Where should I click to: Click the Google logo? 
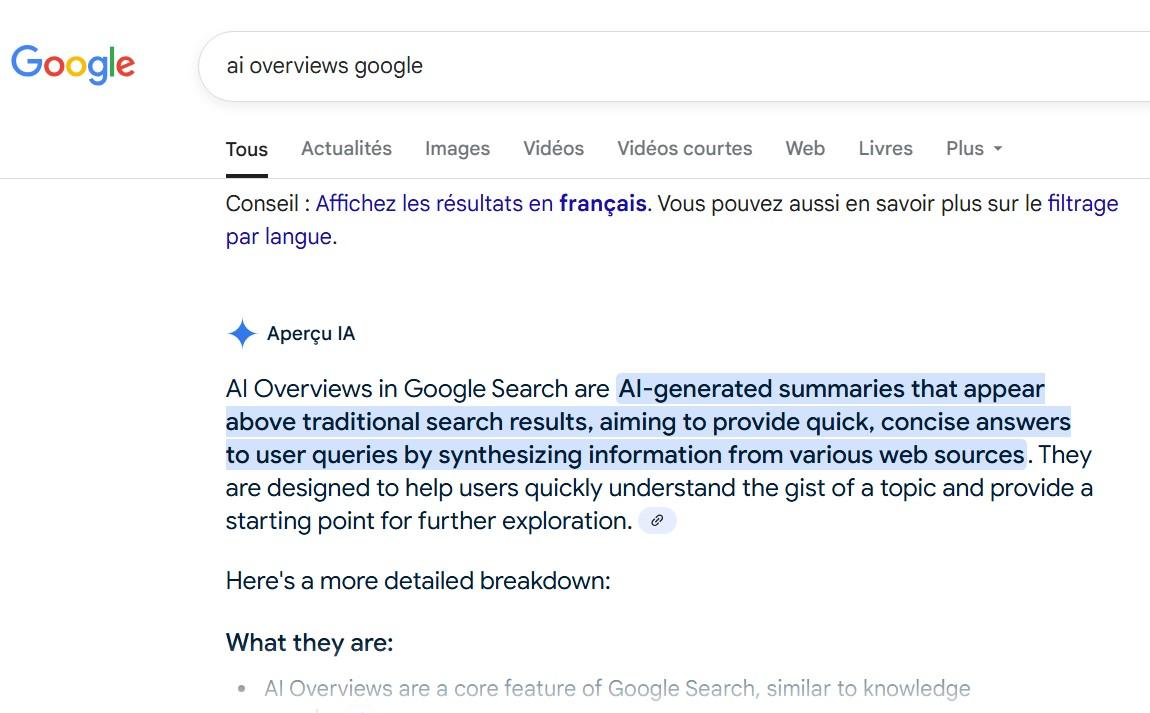[x=73, y=65]
